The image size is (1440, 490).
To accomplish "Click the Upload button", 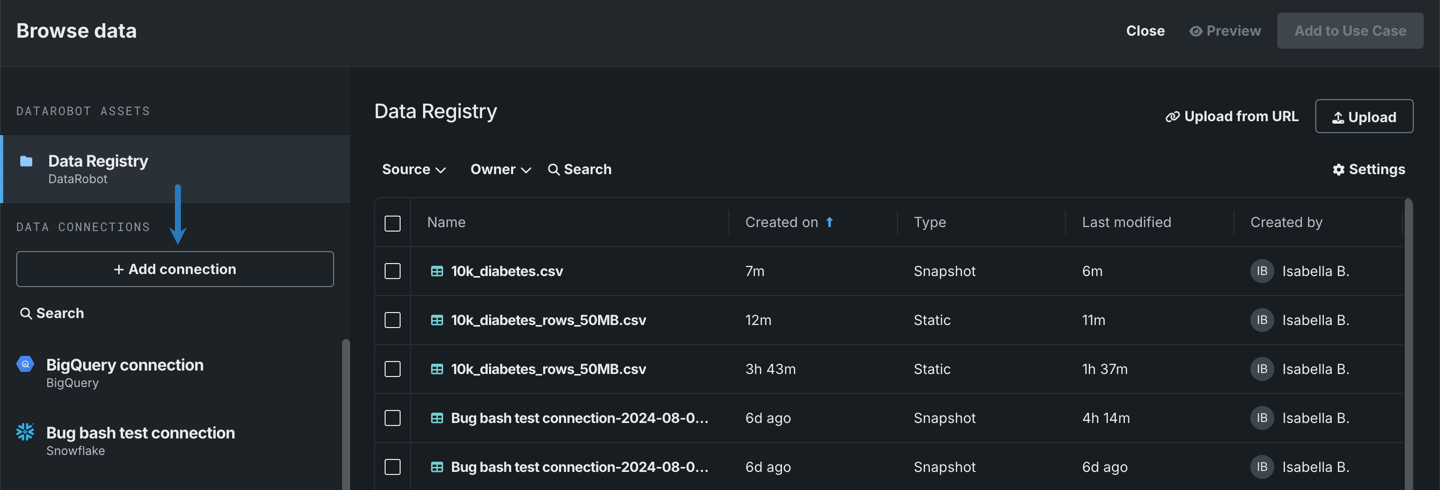I will pyautogui.click(x=1363, y=117).
